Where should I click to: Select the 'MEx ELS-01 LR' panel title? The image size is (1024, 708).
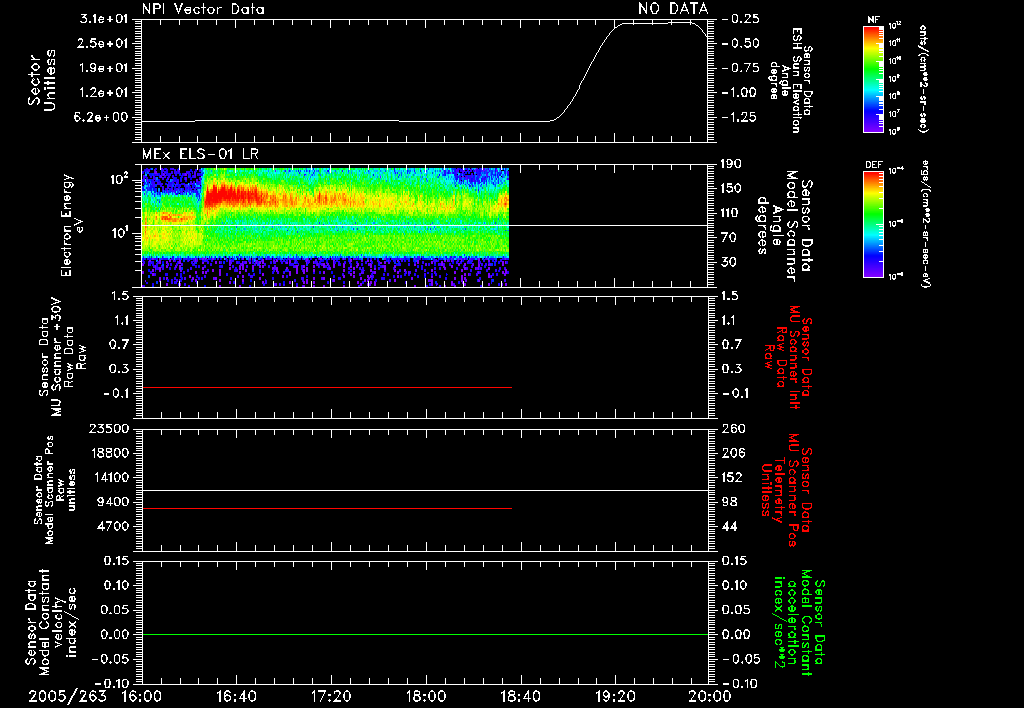(x=200, y=154)
